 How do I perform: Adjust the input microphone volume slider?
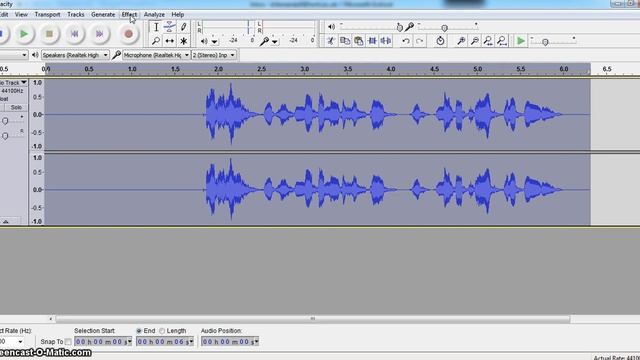448,27
